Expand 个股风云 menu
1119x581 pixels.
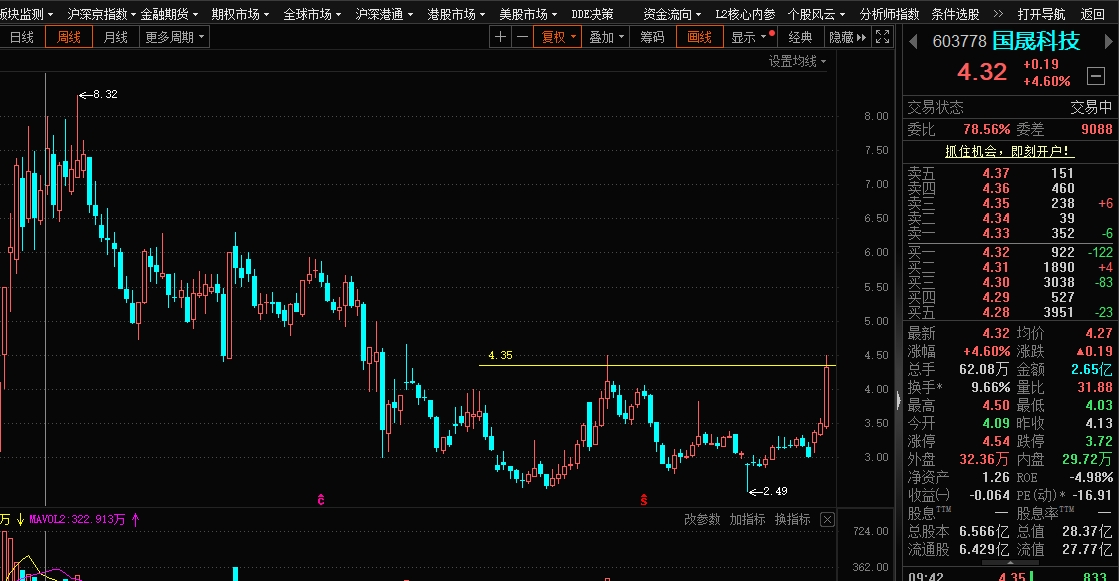tap(816, 14)
